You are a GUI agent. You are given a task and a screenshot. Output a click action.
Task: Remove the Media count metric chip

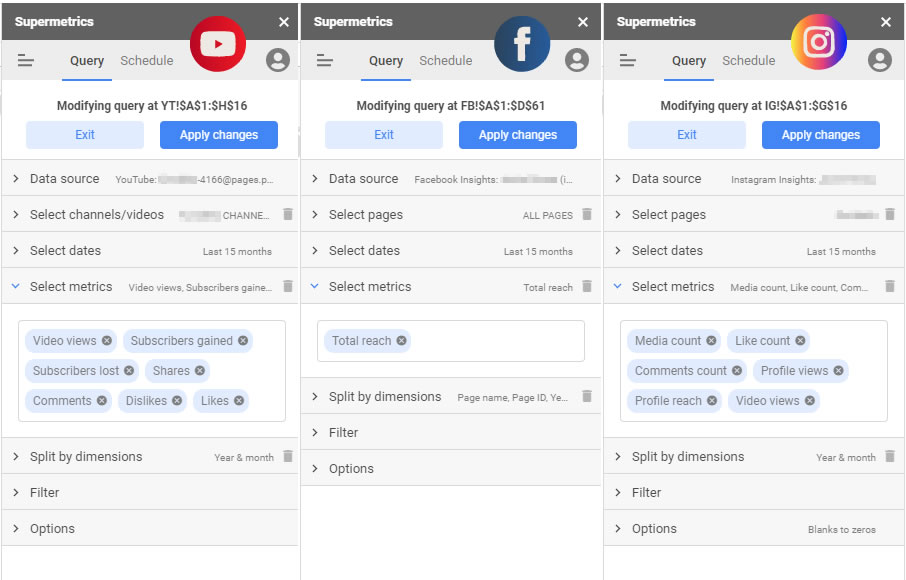pos(711,341)
